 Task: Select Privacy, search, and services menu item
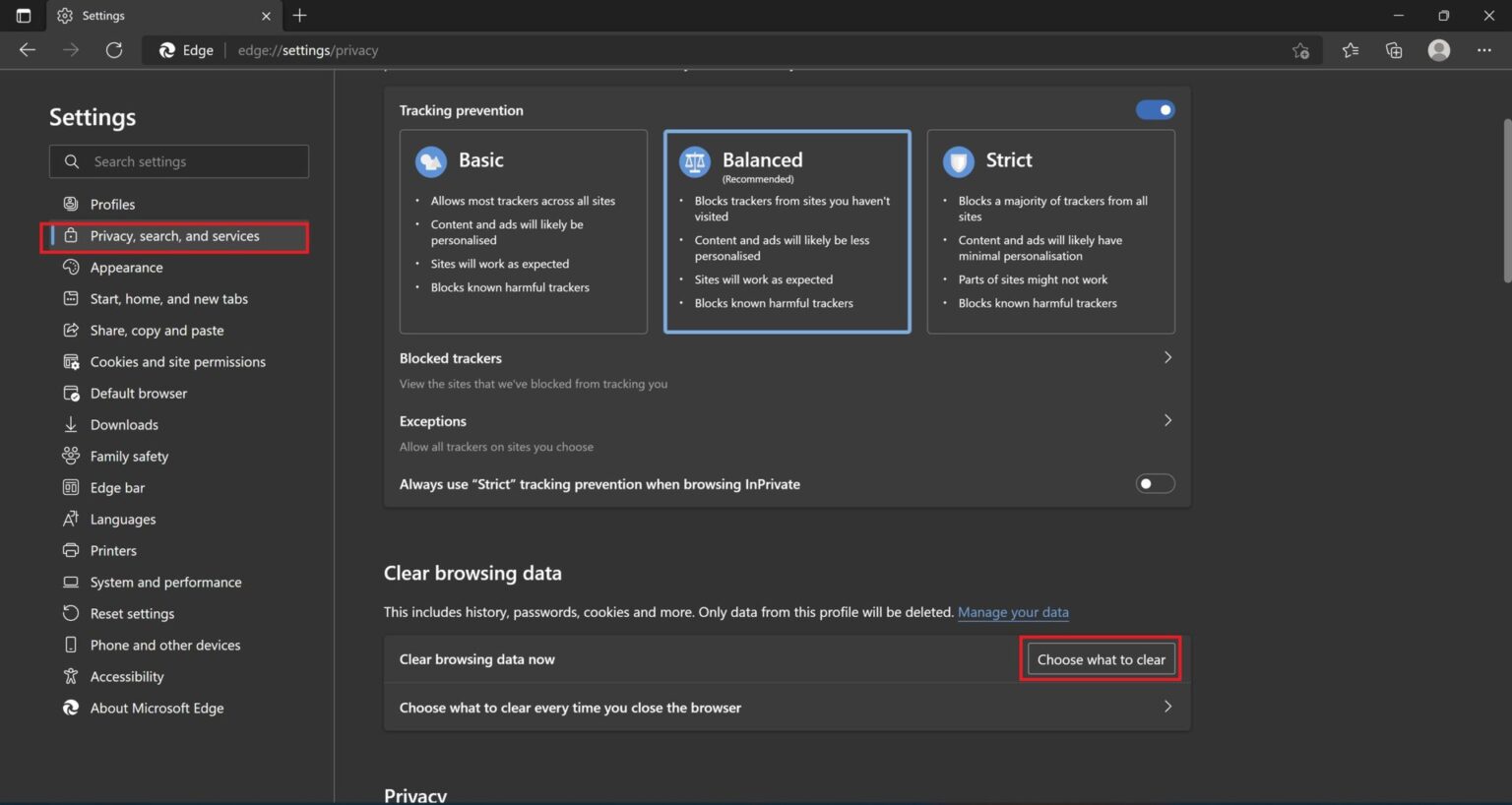[174, 236]
